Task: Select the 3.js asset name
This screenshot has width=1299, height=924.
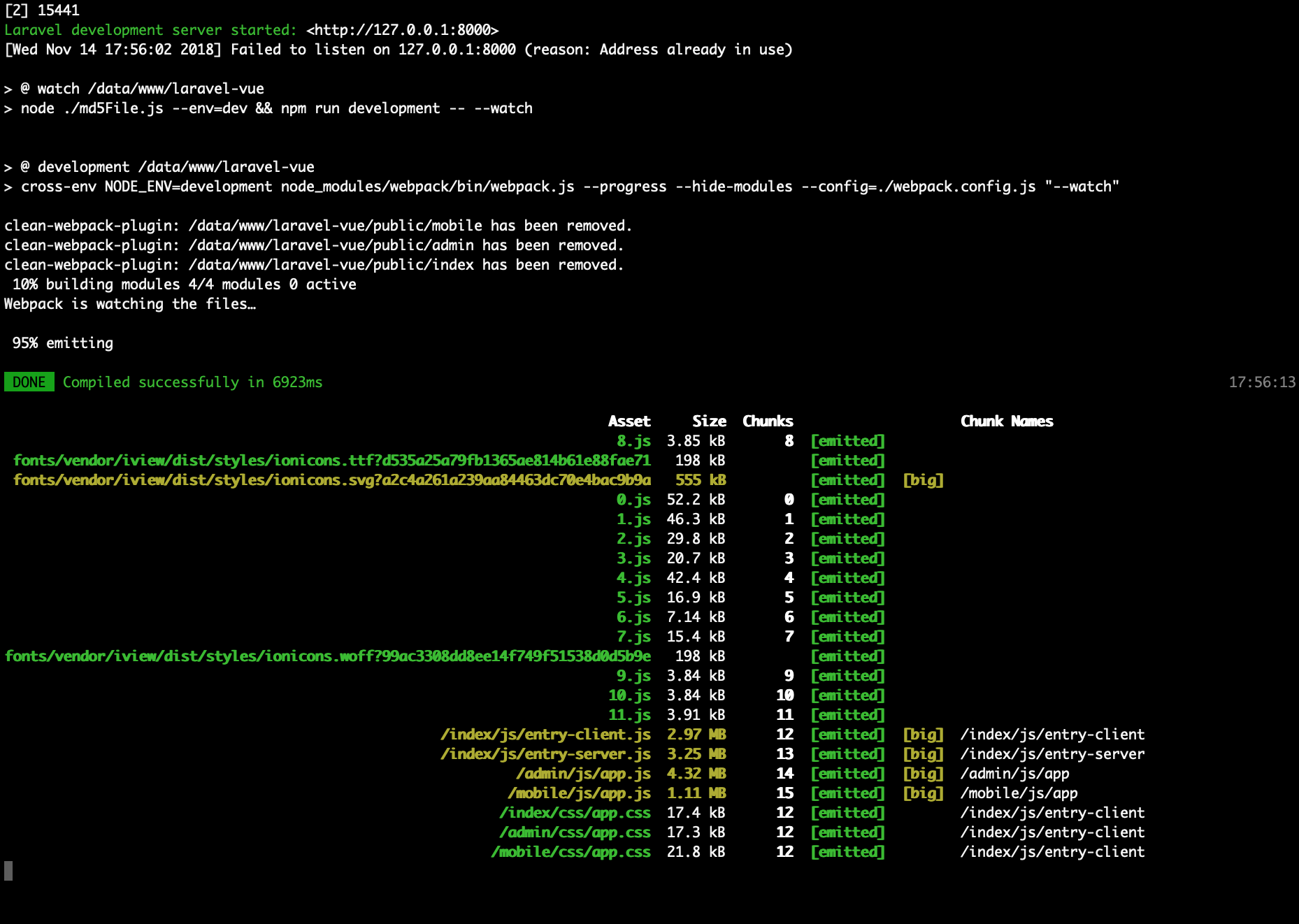Action: [633, 558]
